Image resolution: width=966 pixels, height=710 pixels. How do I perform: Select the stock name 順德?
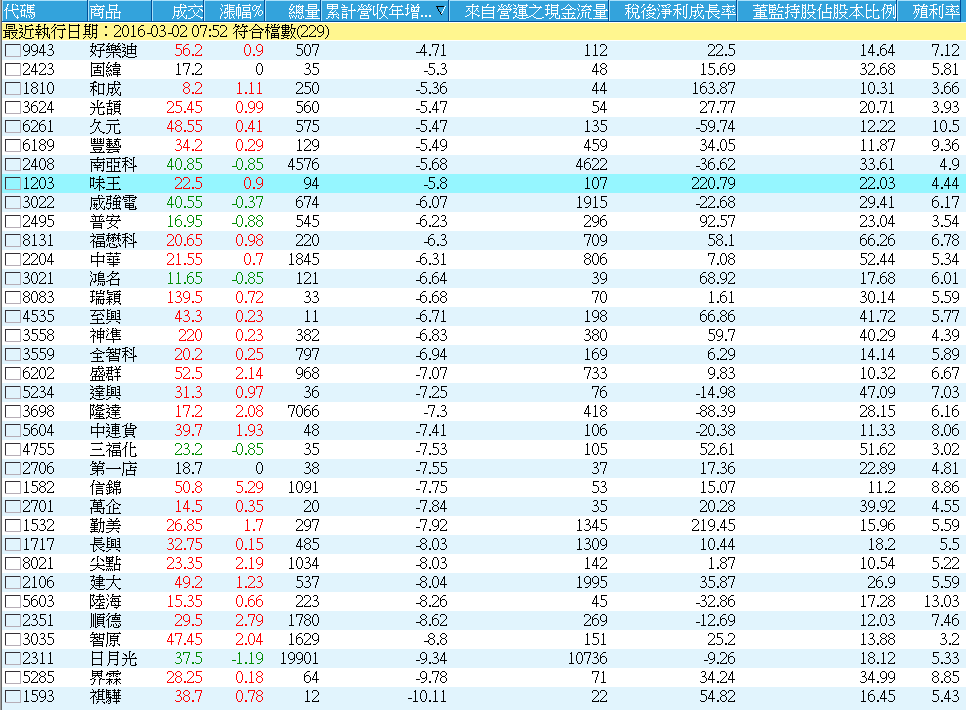coord(105,621)
